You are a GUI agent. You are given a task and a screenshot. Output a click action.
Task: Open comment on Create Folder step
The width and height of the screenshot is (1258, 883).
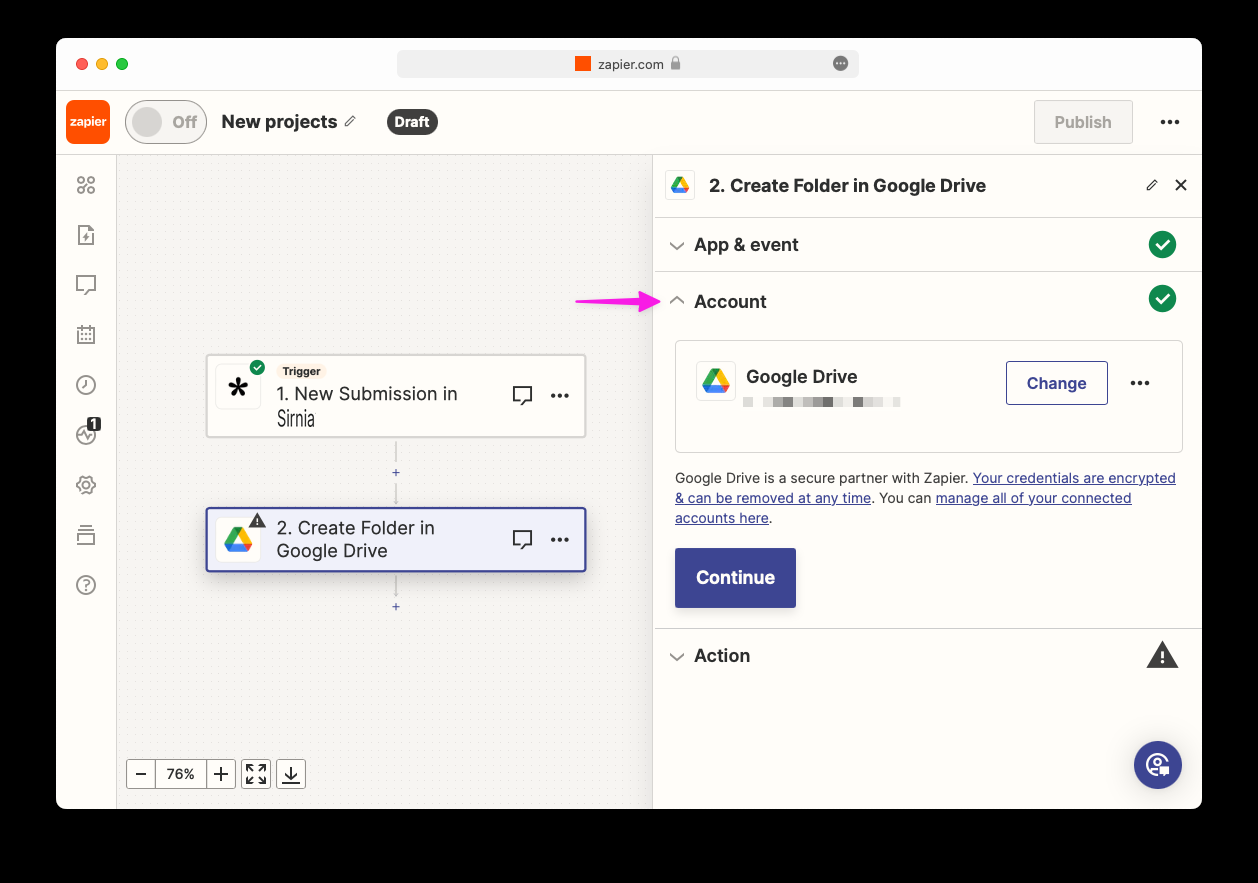(x=522, y=540)
